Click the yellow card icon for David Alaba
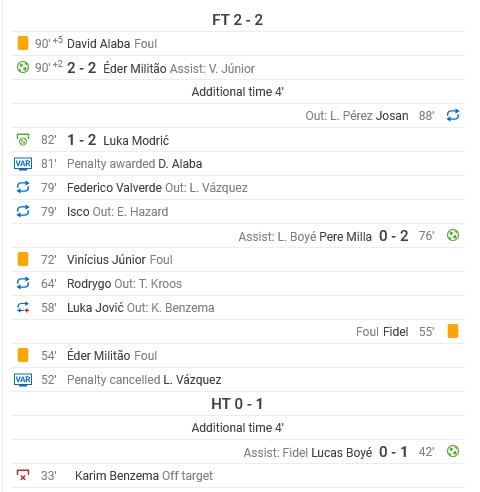 coord(23,43)
